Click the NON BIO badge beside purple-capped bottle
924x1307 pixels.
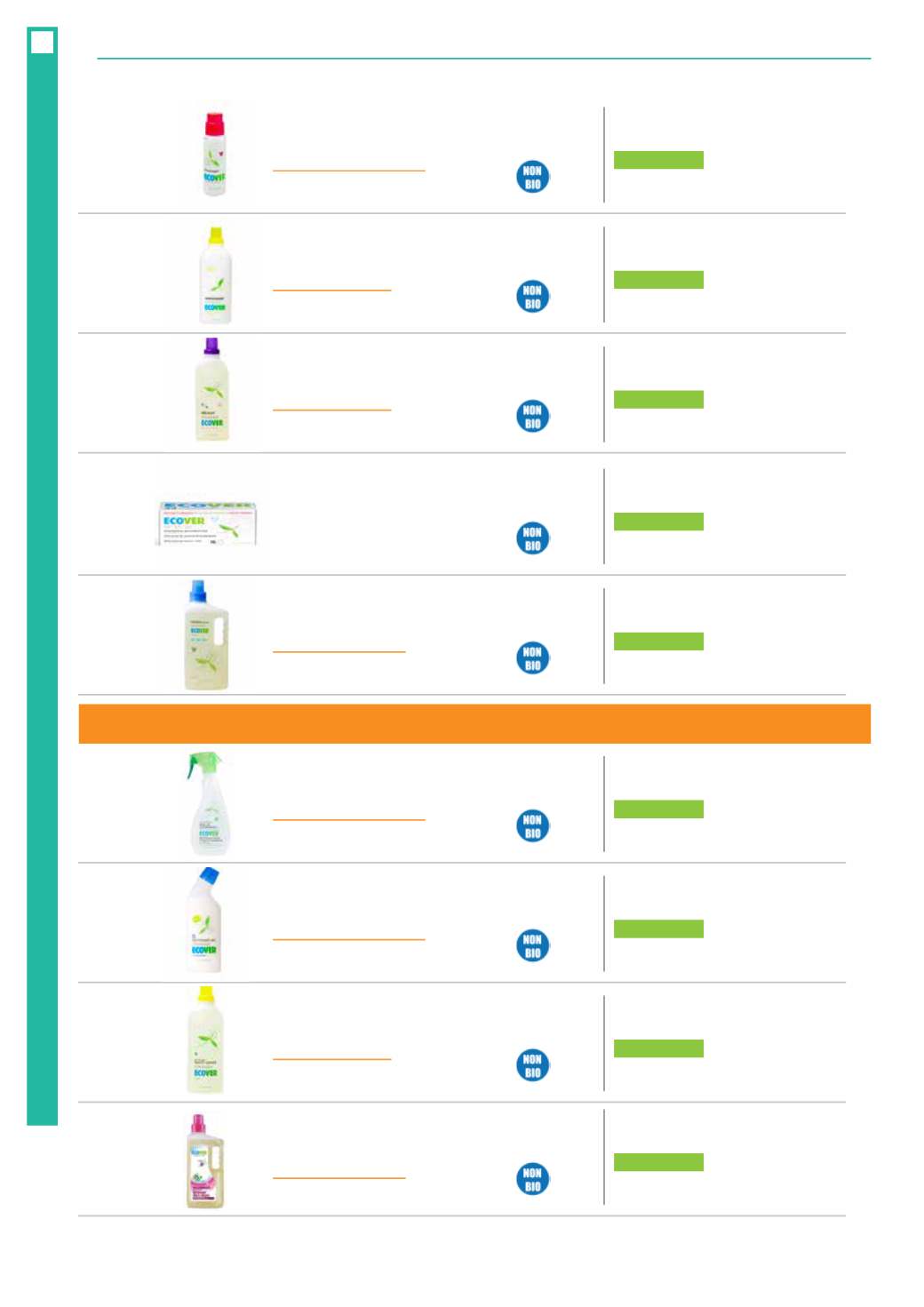click(x=532, y=416)
